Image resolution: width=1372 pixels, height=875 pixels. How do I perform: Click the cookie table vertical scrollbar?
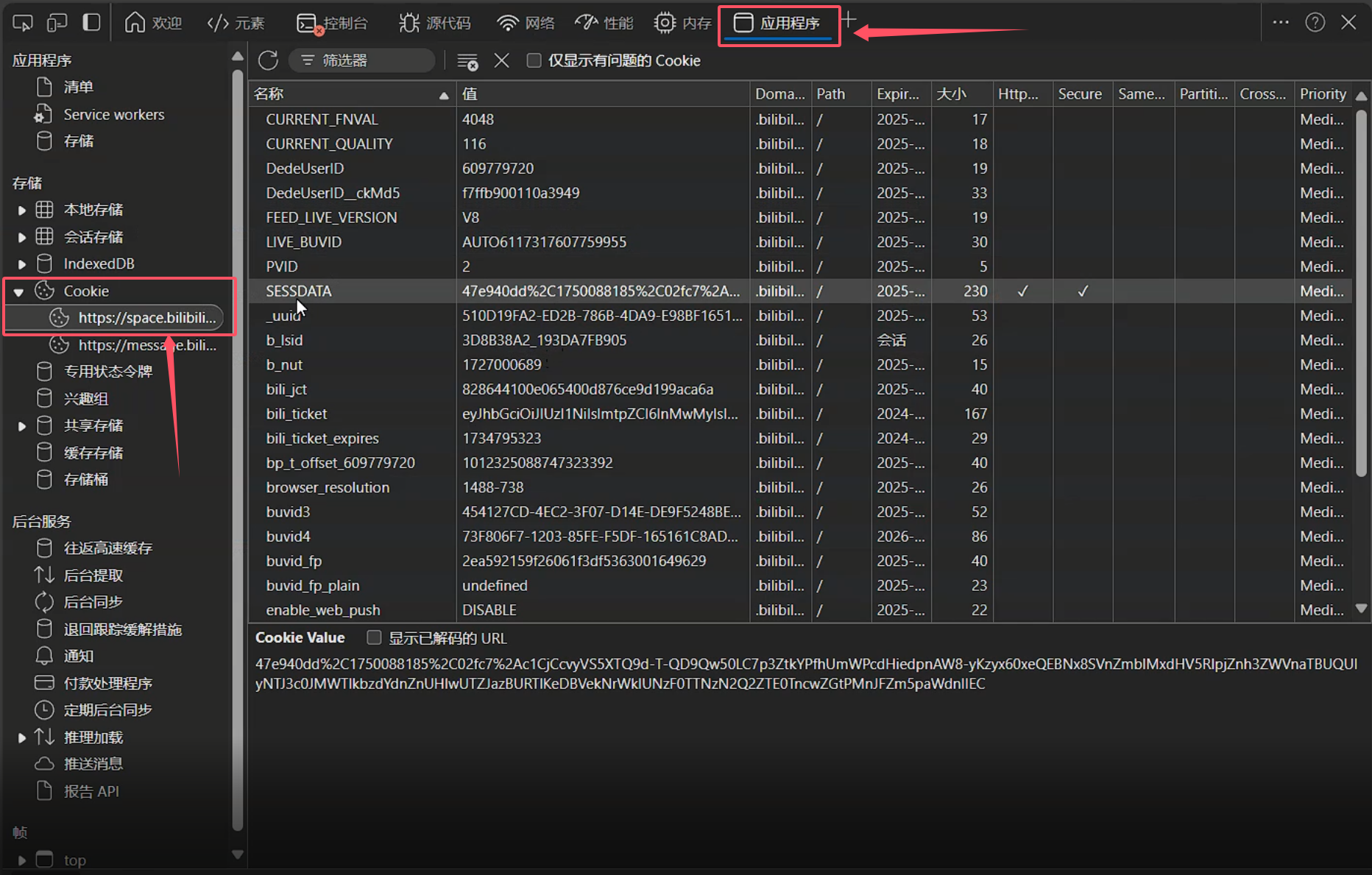click(1362, 293)
